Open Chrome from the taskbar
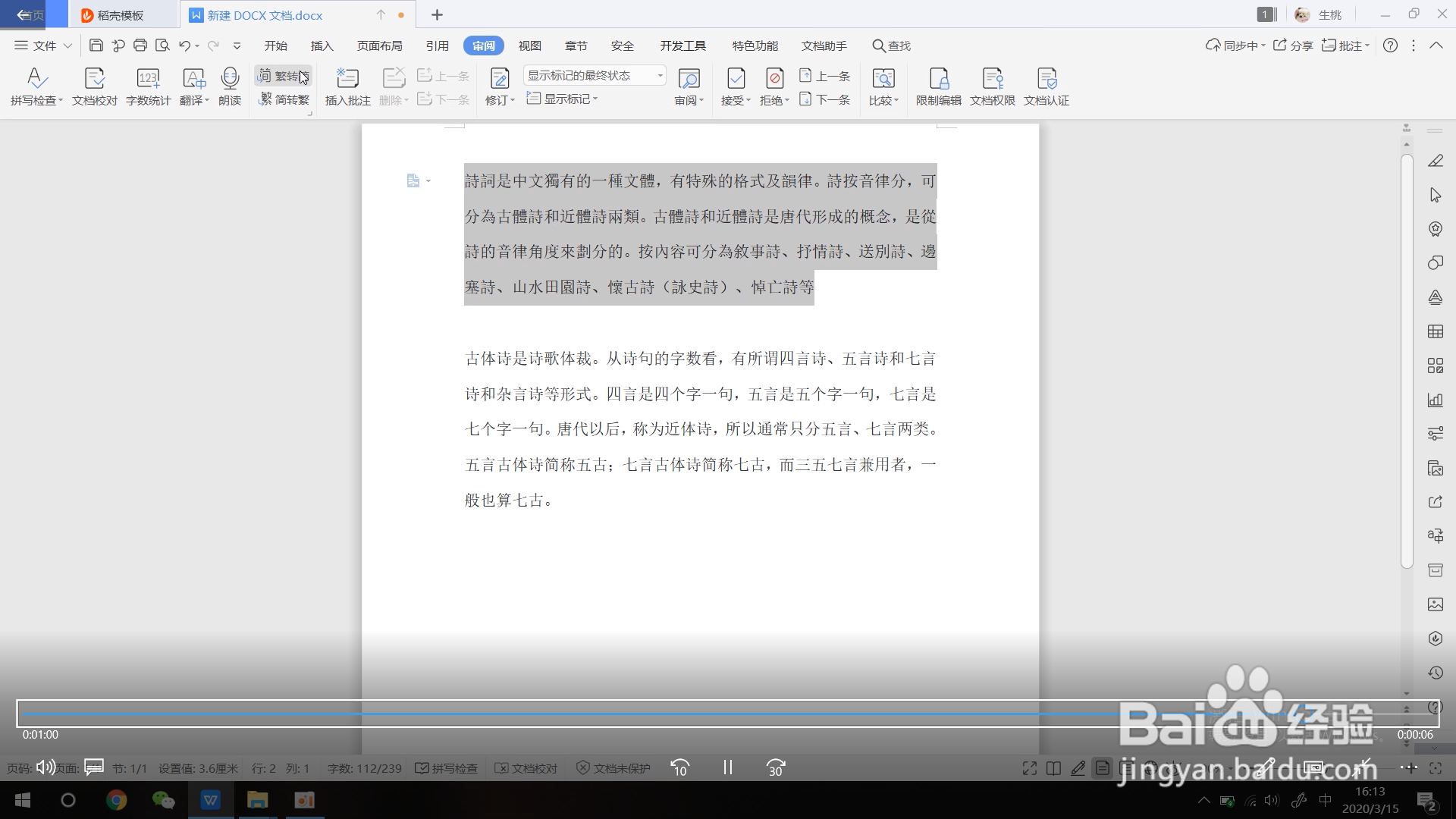The width and height of the screenshot is (1456, 819). (116, 800)
